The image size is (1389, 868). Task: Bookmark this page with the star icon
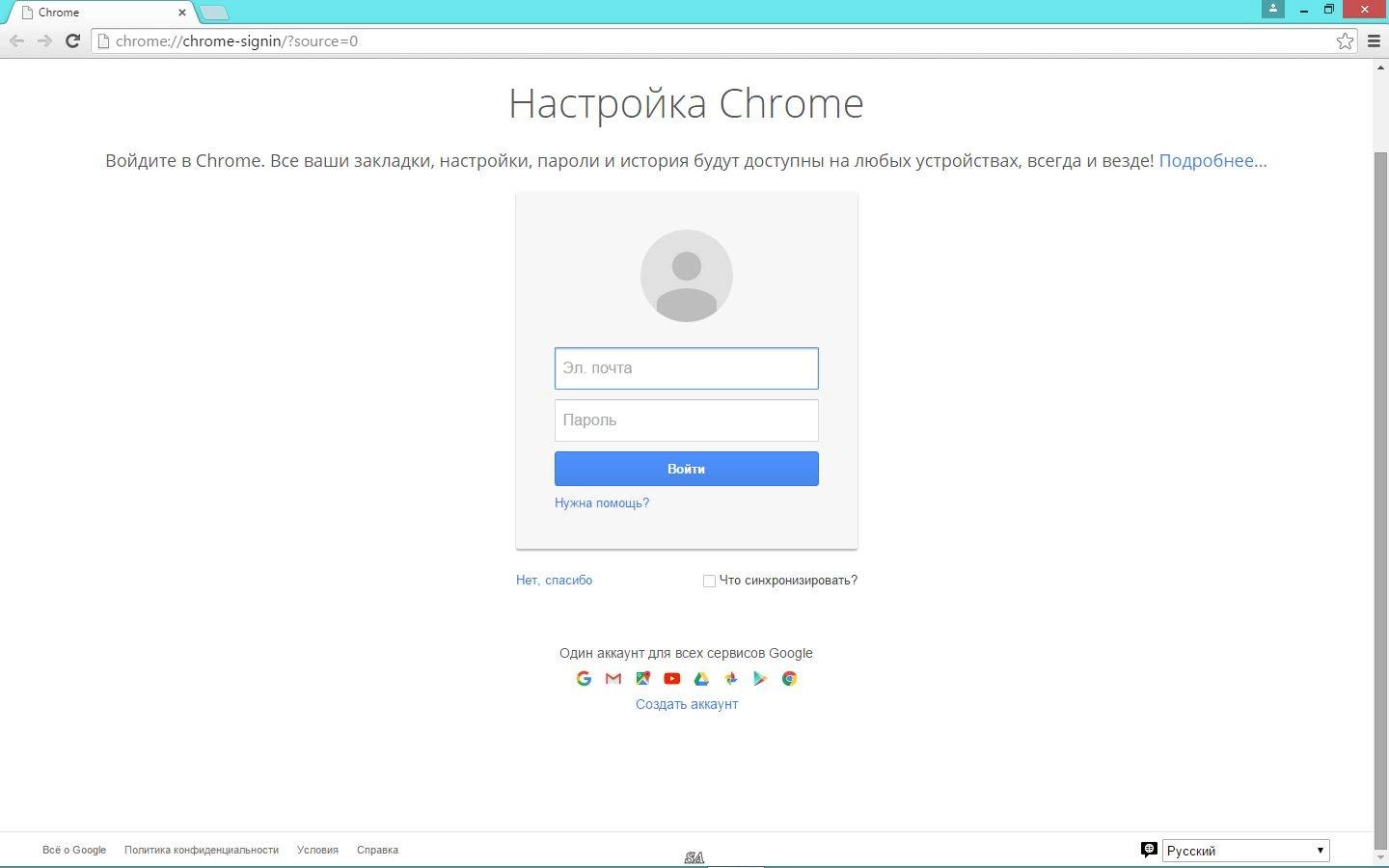[1345, 41]
